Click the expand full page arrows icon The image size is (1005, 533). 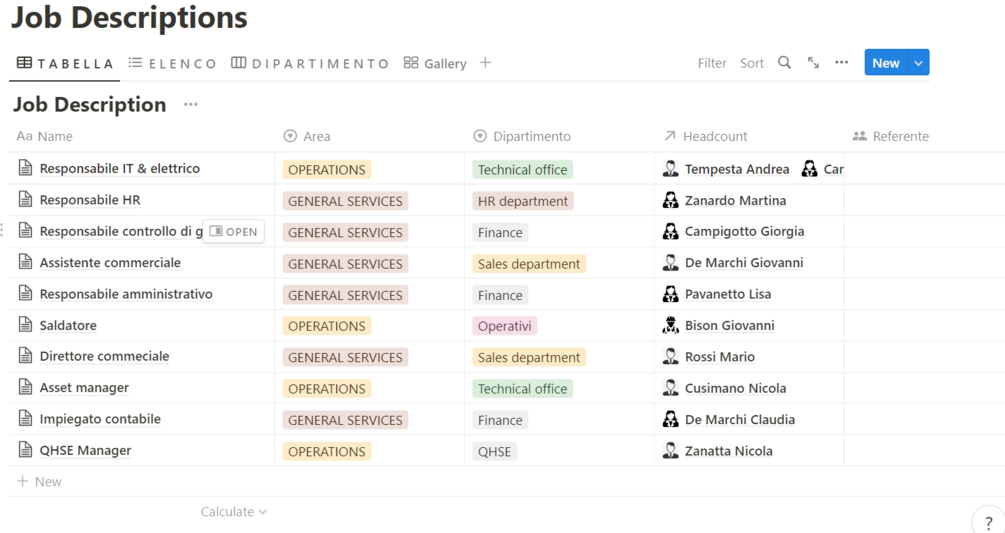point(813,63)
